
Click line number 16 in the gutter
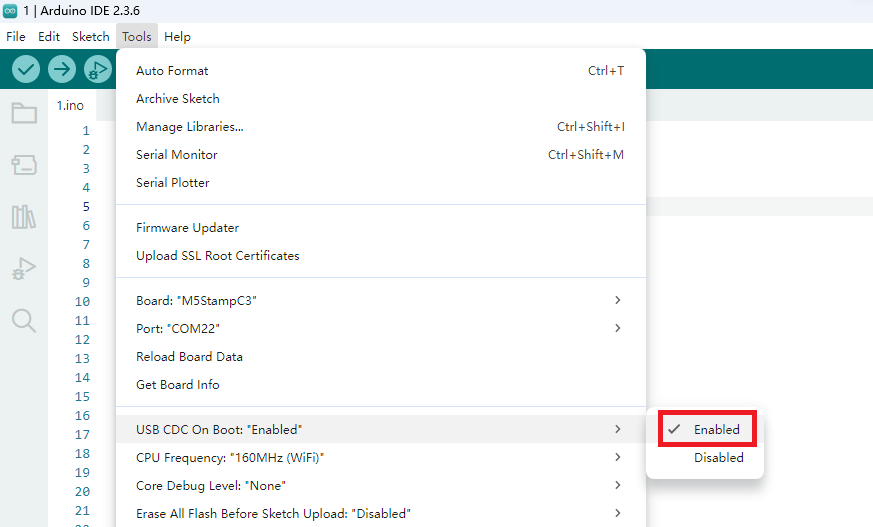click(82, 416)
